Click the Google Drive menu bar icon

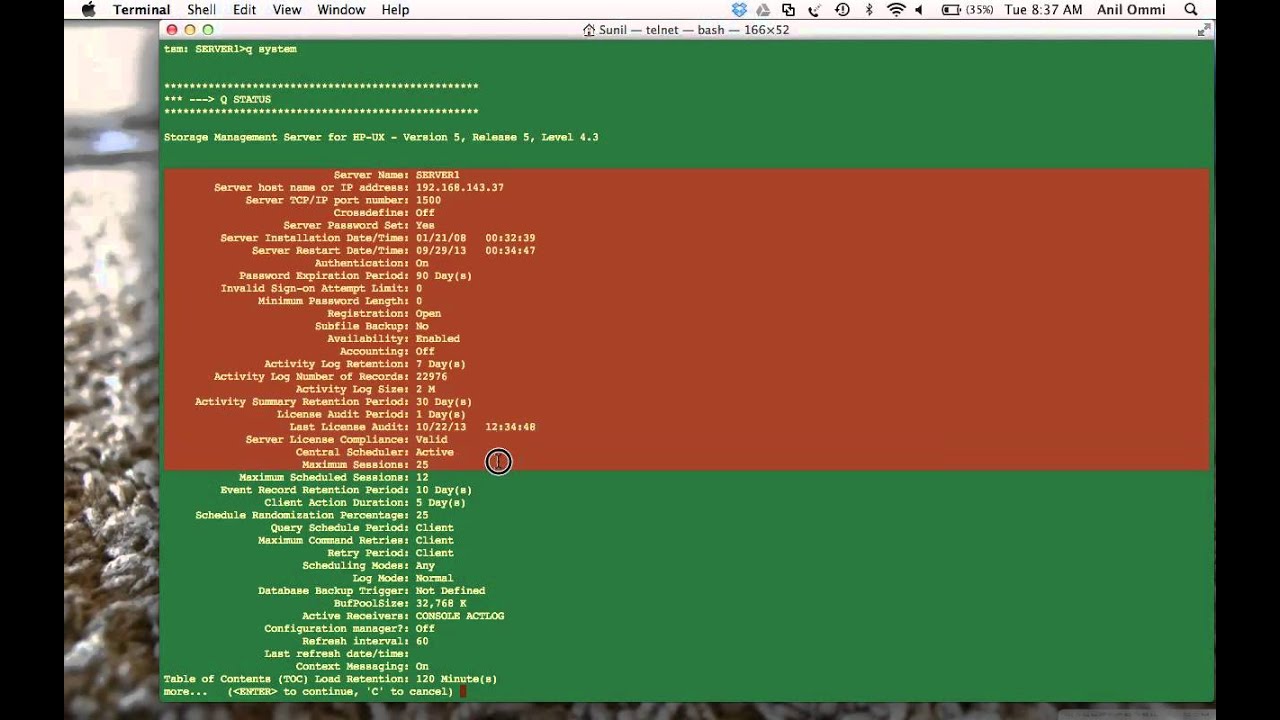[765, 10]
